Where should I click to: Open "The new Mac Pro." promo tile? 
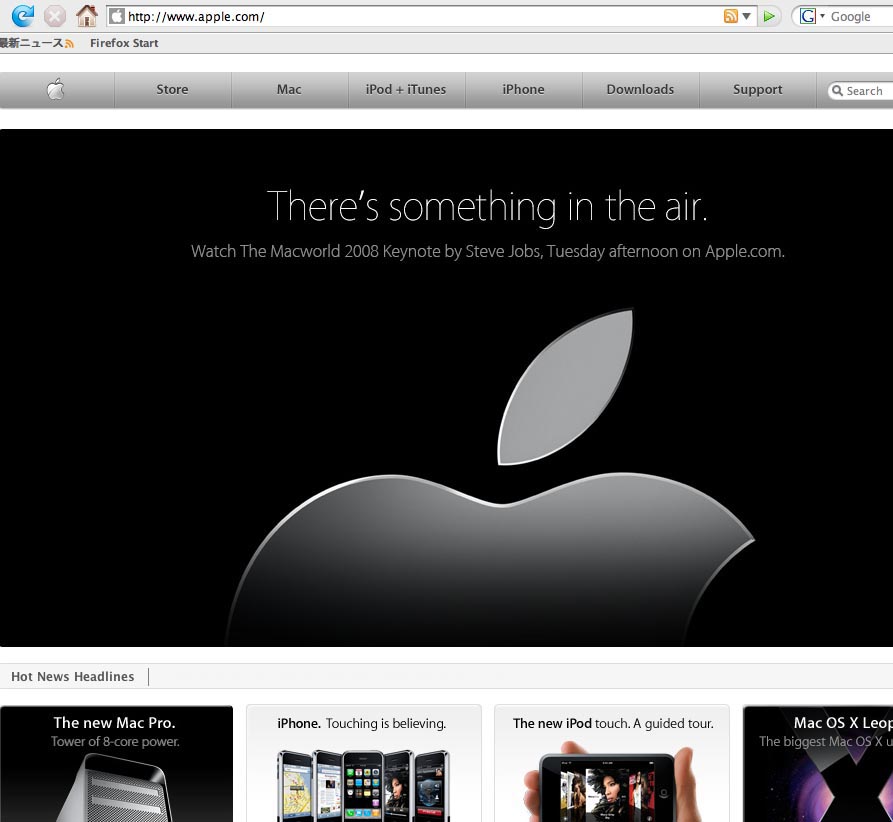click(116, 764)
